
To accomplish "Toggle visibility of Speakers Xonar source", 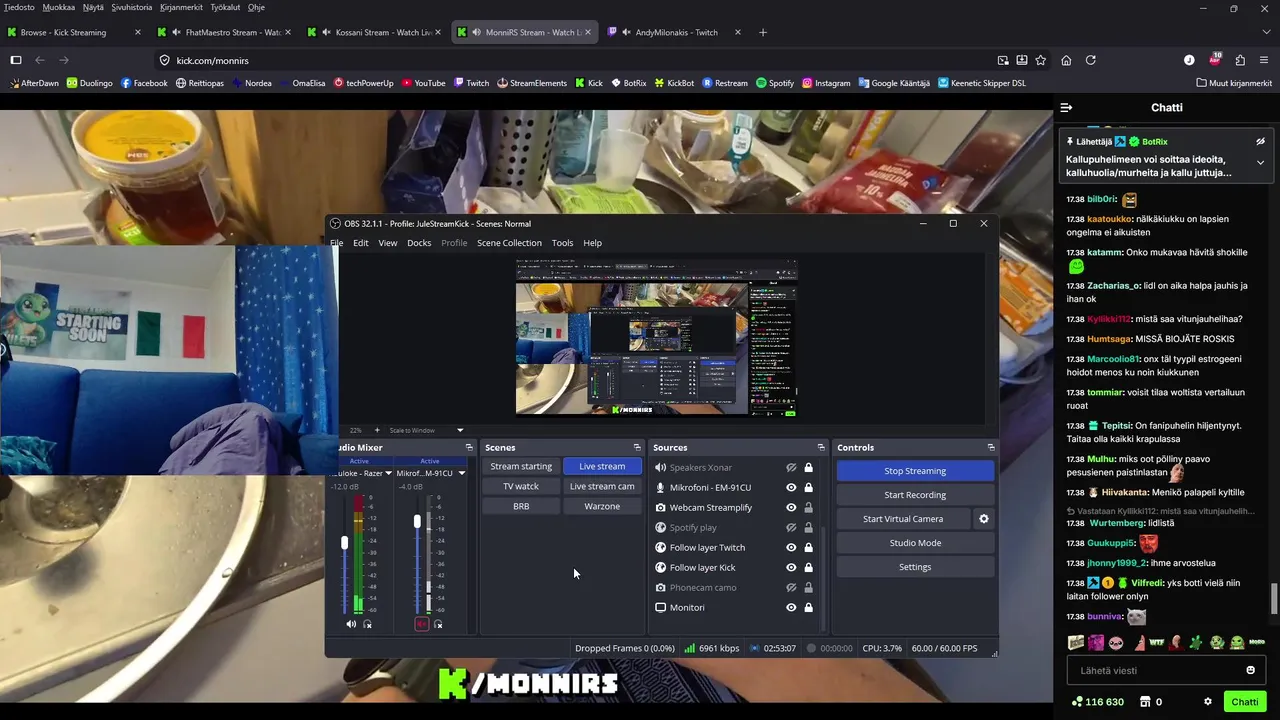I will coord(791,468).
